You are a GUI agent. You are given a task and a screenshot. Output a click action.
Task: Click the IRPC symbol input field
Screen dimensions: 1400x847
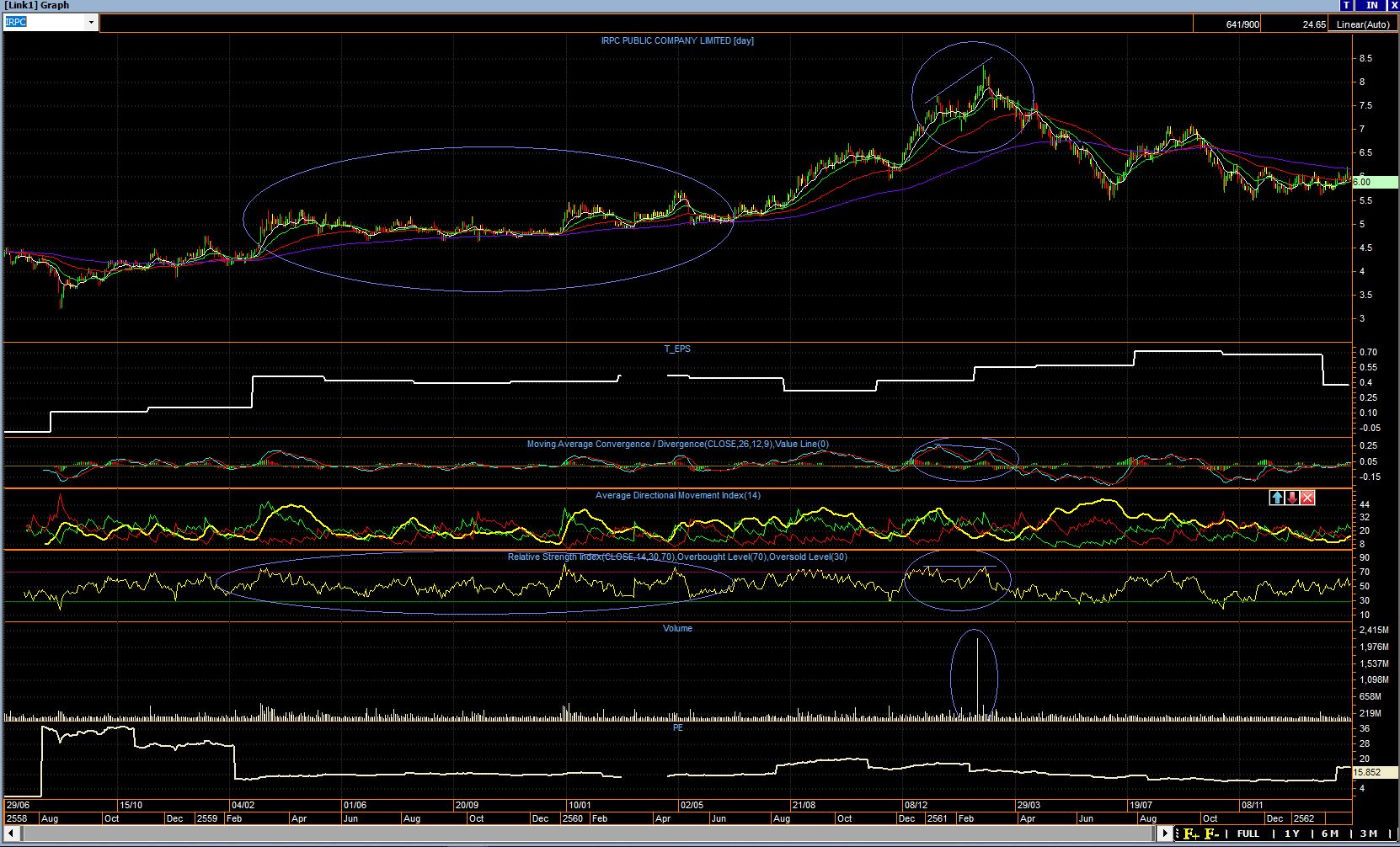click(x=44, y=23)
